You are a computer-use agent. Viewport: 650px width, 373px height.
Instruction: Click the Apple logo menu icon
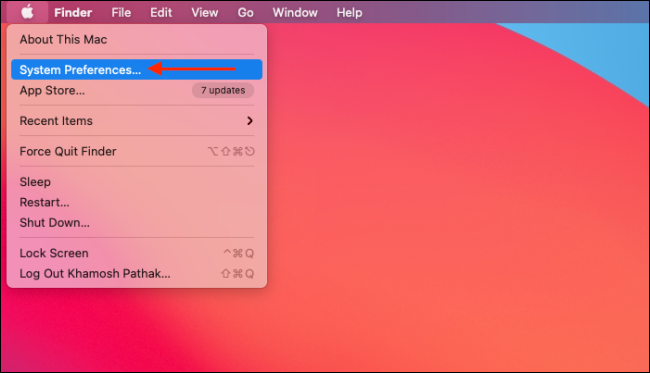[x=27, y=12]
